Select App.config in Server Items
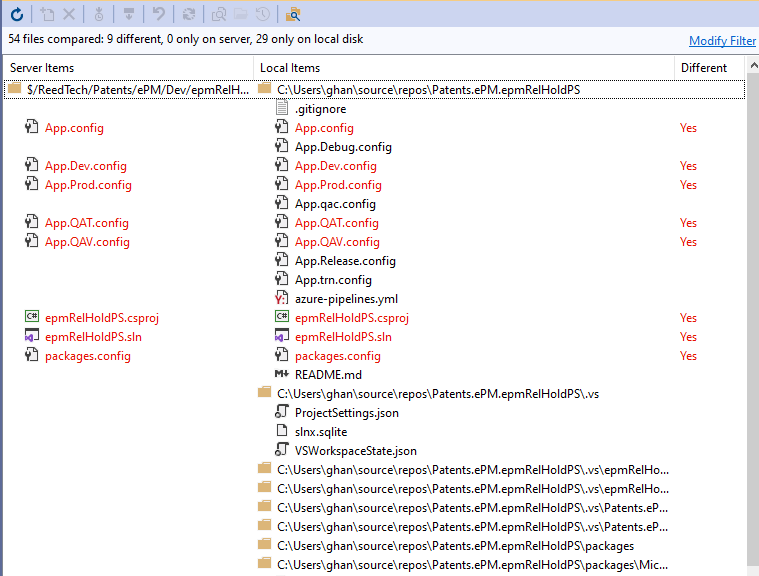Viewport: 759px width, 576px height. [x=74, y=128]
